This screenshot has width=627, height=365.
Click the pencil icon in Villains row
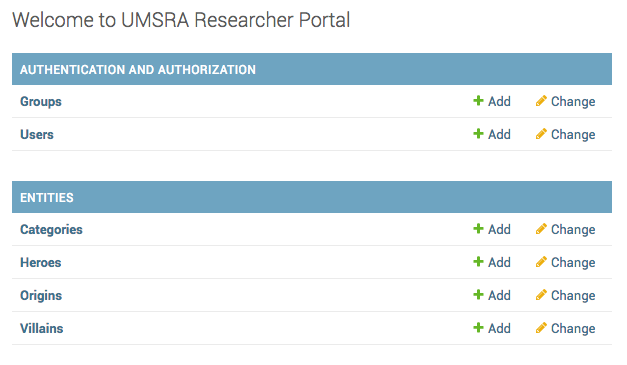click(x=541, y=328)
